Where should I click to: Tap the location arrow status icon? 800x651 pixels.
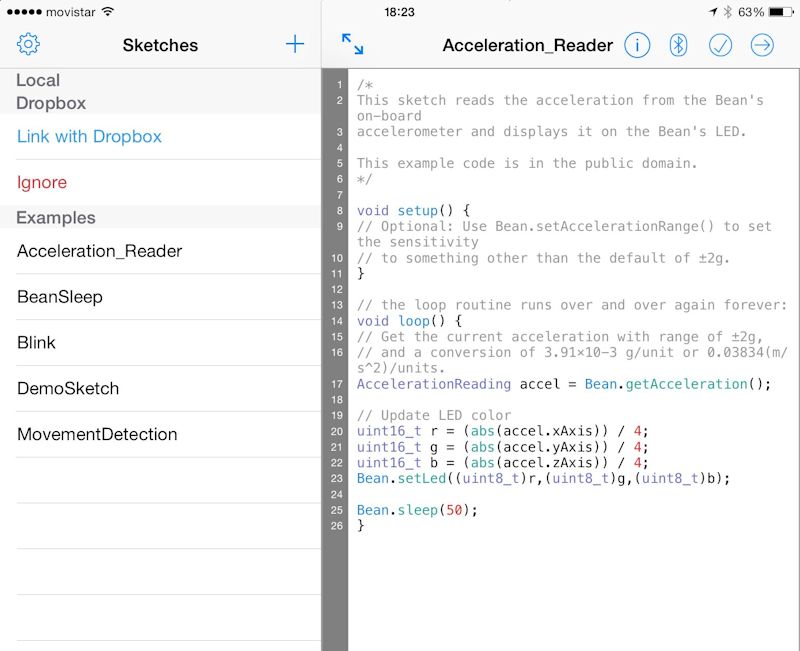click(713, 12)
